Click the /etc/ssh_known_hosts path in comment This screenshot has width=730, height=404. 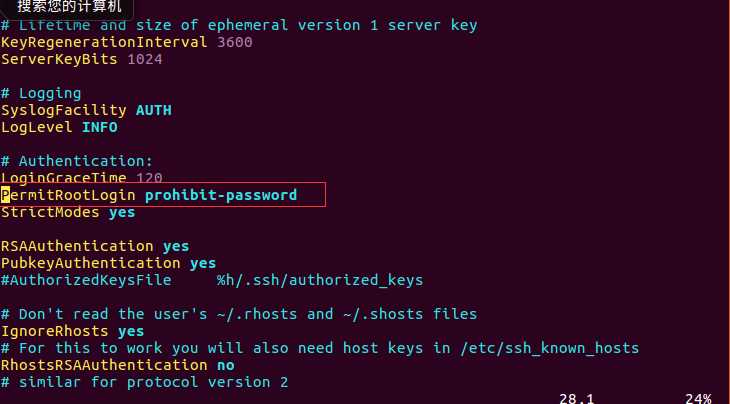[549, 348]
